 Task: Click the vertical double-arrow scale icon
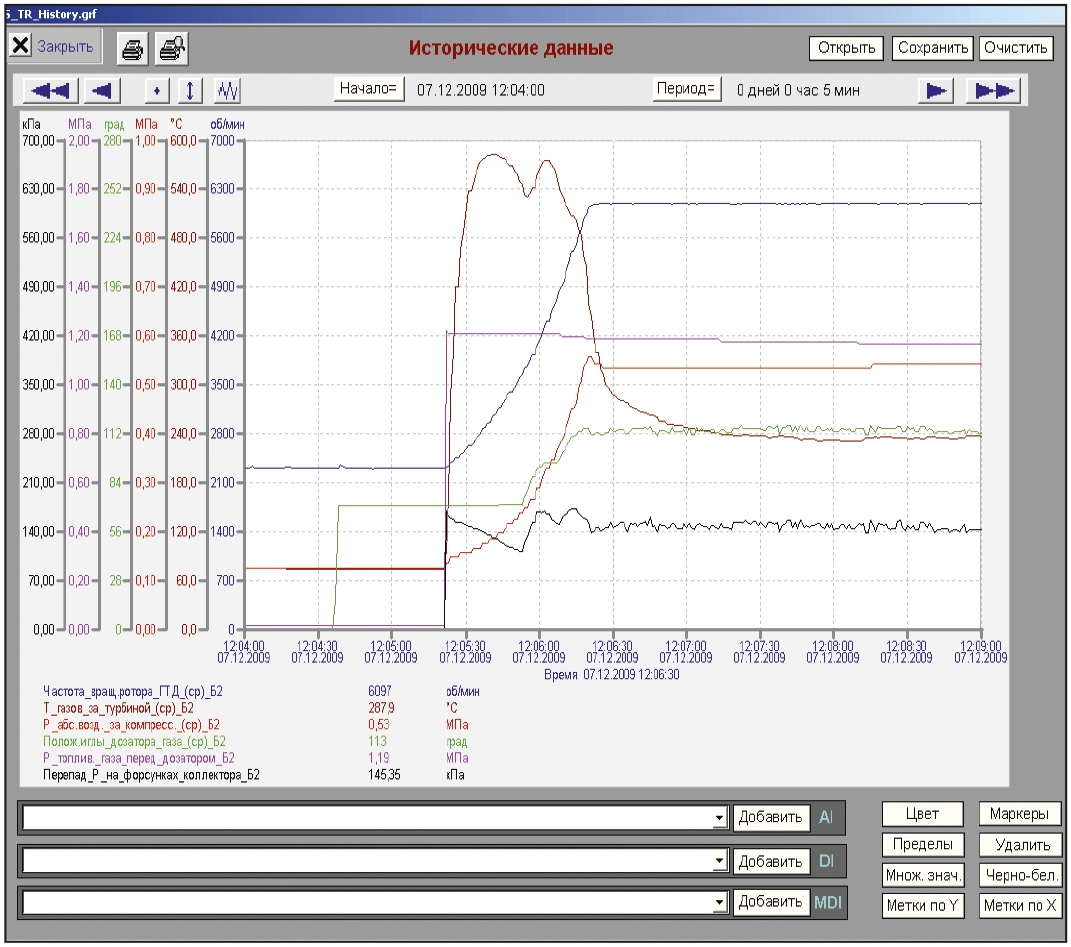point(191,90)
